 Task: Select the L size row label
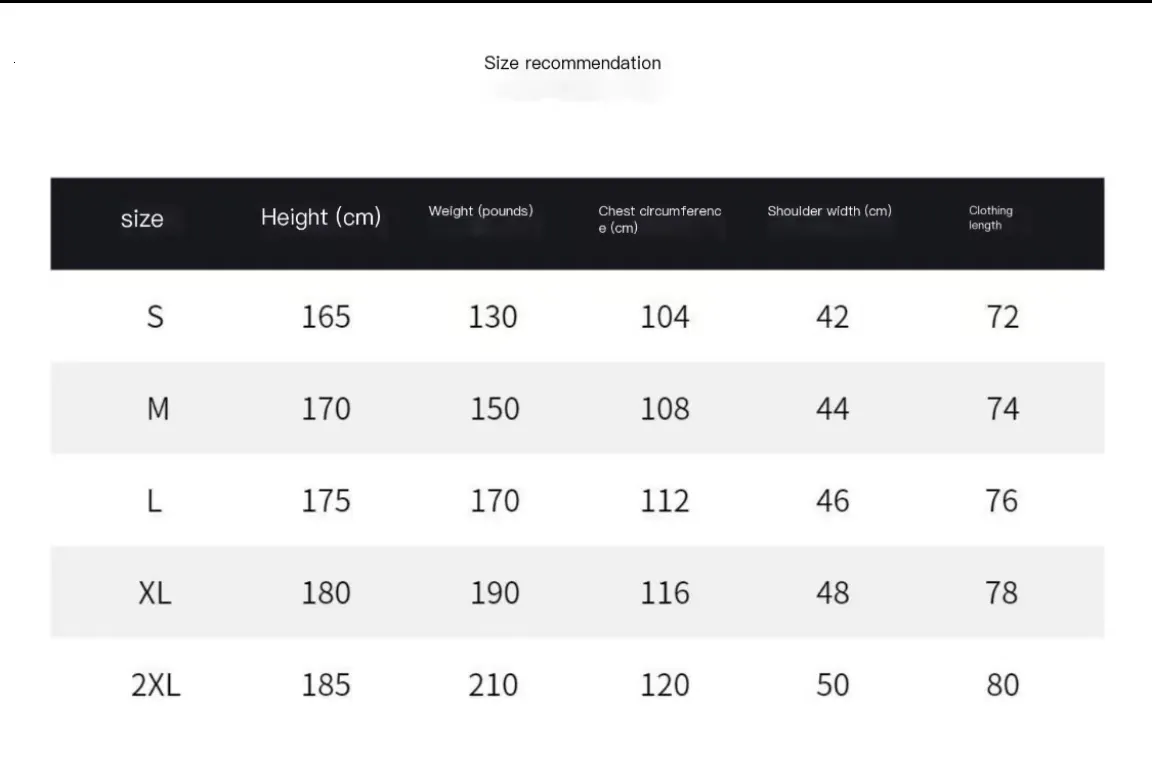[154, 502]
